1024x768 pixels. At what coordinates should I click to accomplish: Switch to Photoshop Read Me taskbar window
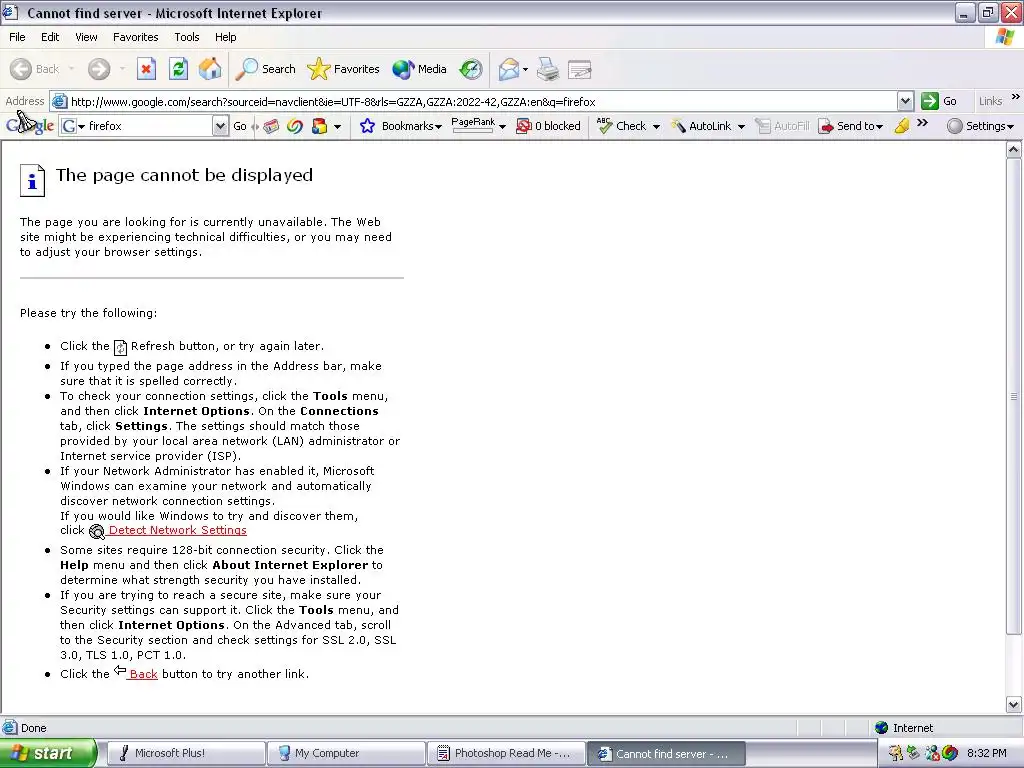pos(507,753)
